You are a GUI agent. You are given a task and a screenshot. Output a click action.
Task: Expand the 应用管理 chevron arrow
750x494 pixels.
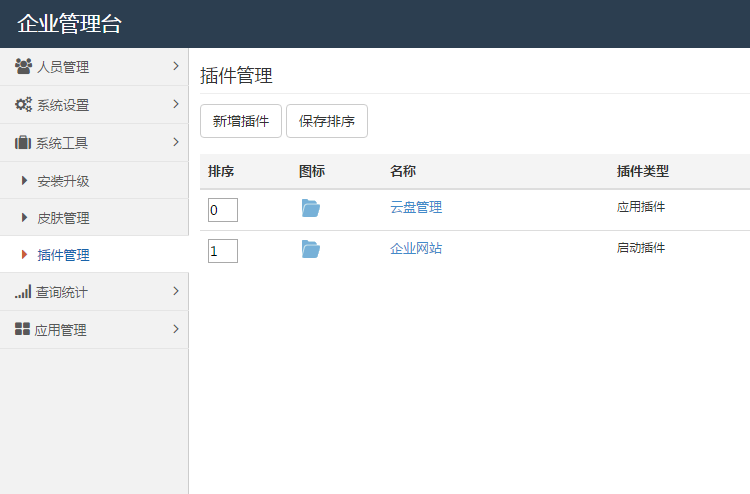pyautogui.click(x=175, y=328)
